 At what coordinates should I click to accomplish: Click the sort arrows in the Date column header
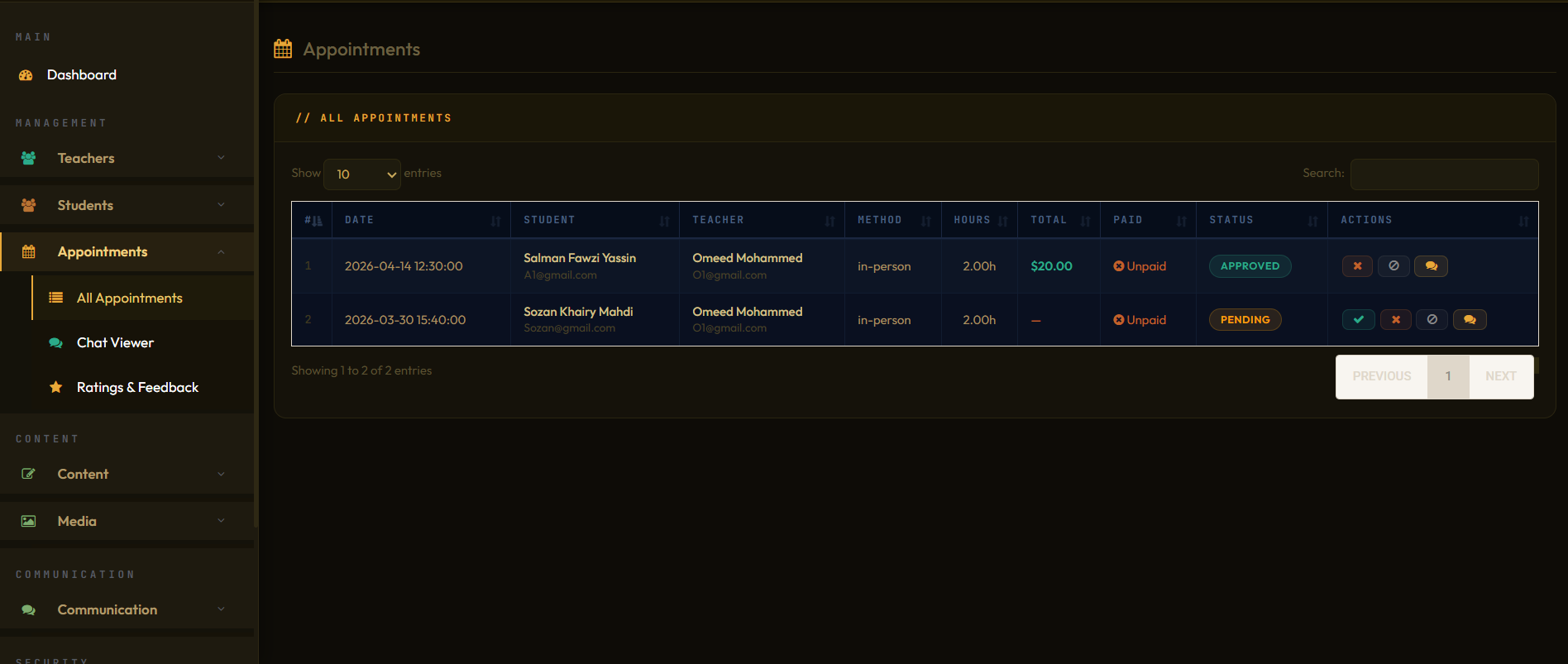pos(496,221)
